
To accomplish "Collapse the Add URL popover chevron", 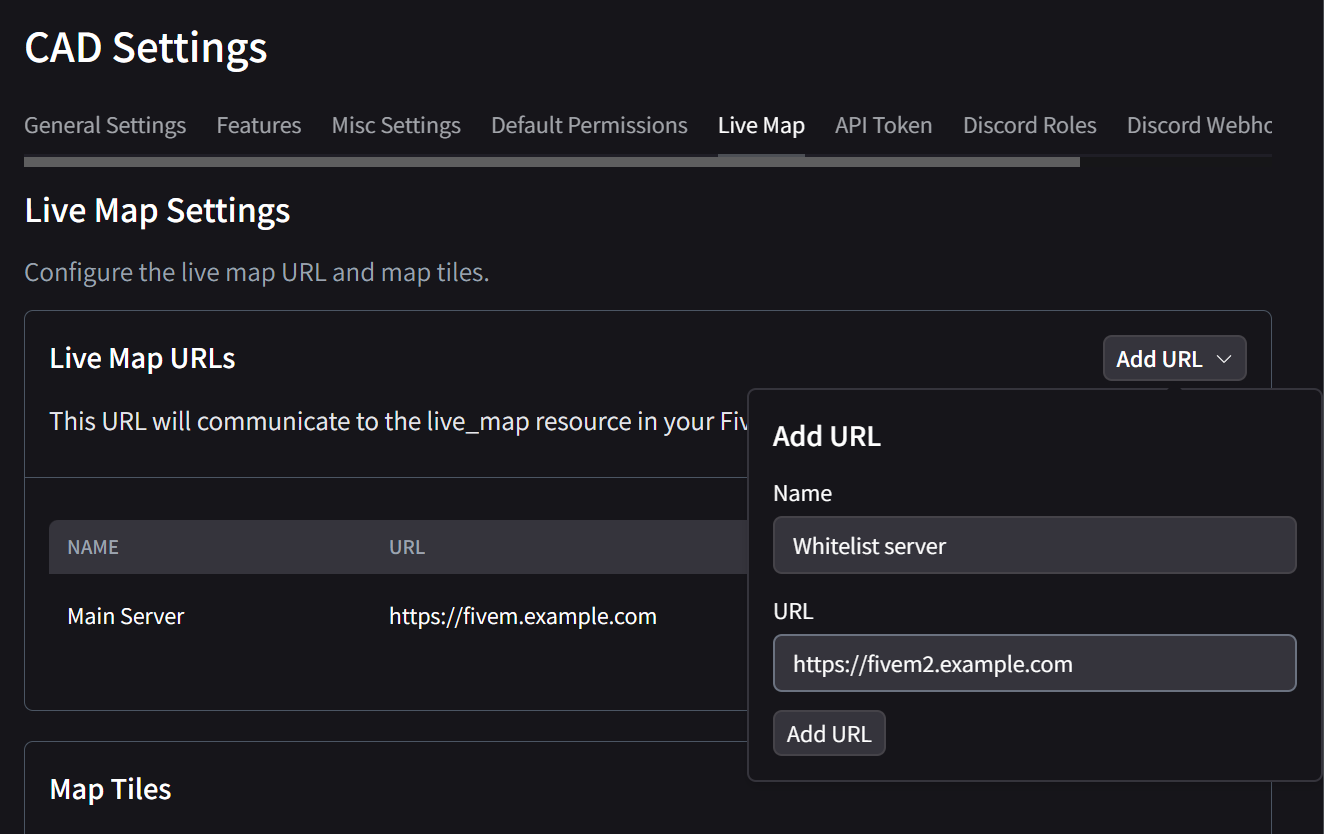I will click(1224, 358).
